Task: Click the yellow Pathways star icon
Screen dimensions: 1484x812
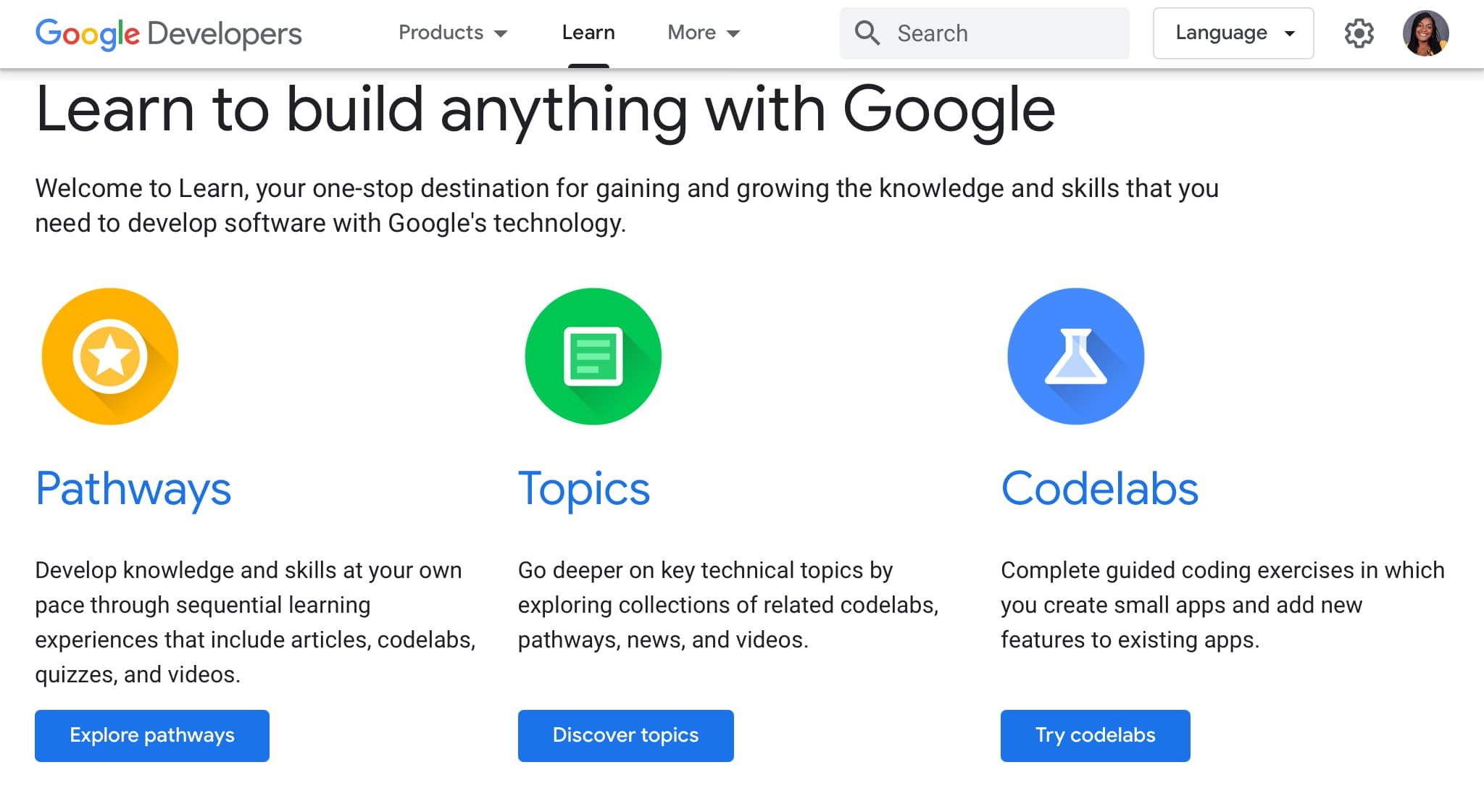Action: (110, 356)
